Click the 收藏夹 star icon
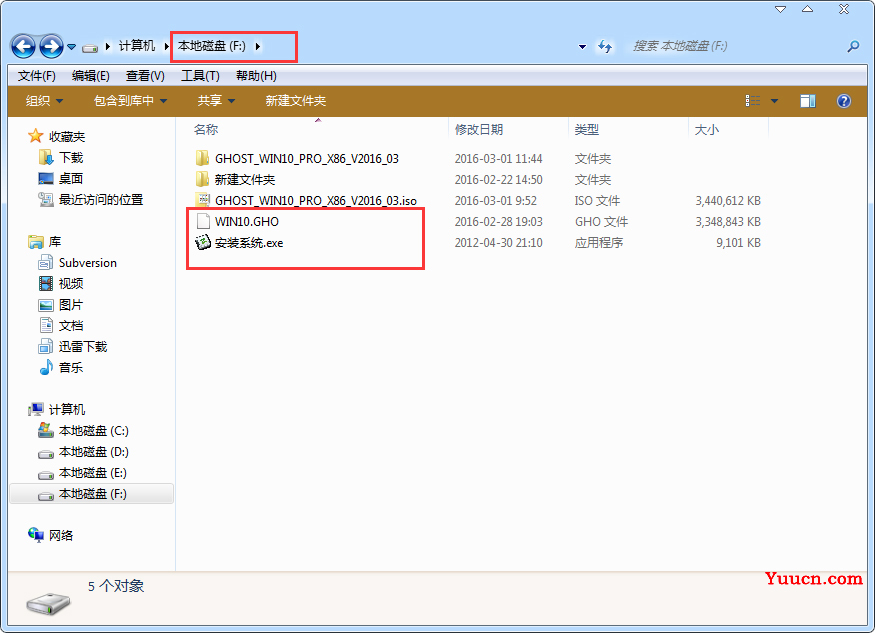This screenshot has width=875, height=633. click(x=36, y=136)
